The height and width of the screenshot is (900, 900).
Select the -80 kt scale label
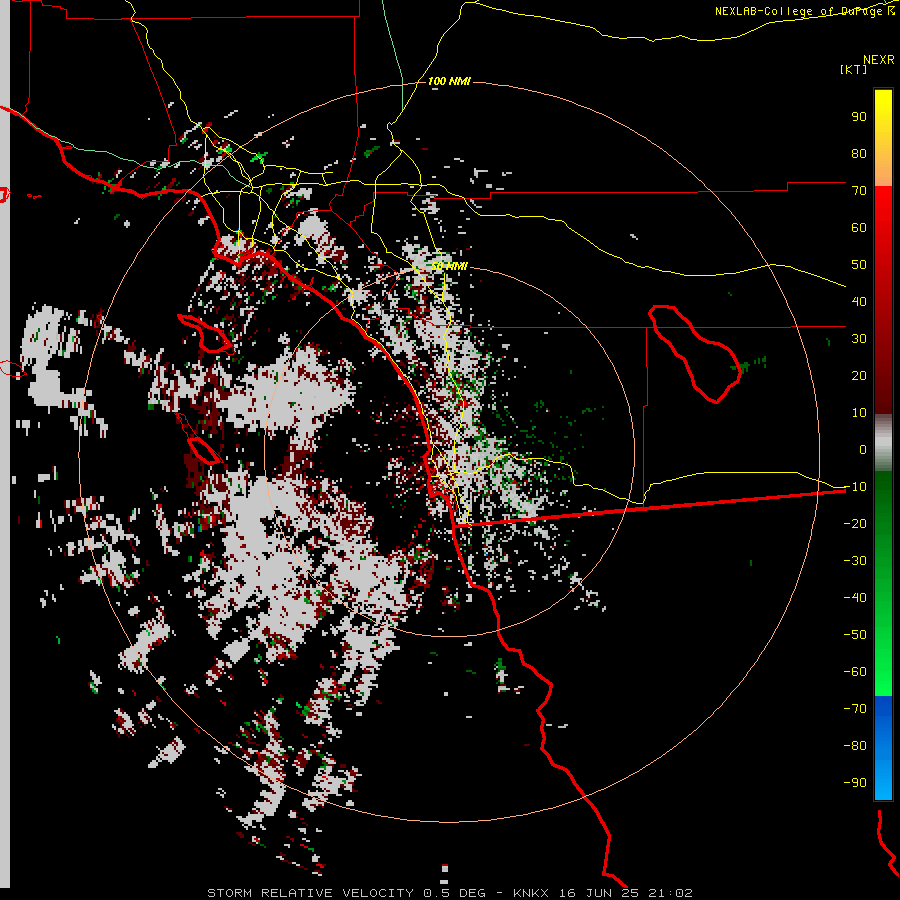pyautogui.click(x=855, y=746)
